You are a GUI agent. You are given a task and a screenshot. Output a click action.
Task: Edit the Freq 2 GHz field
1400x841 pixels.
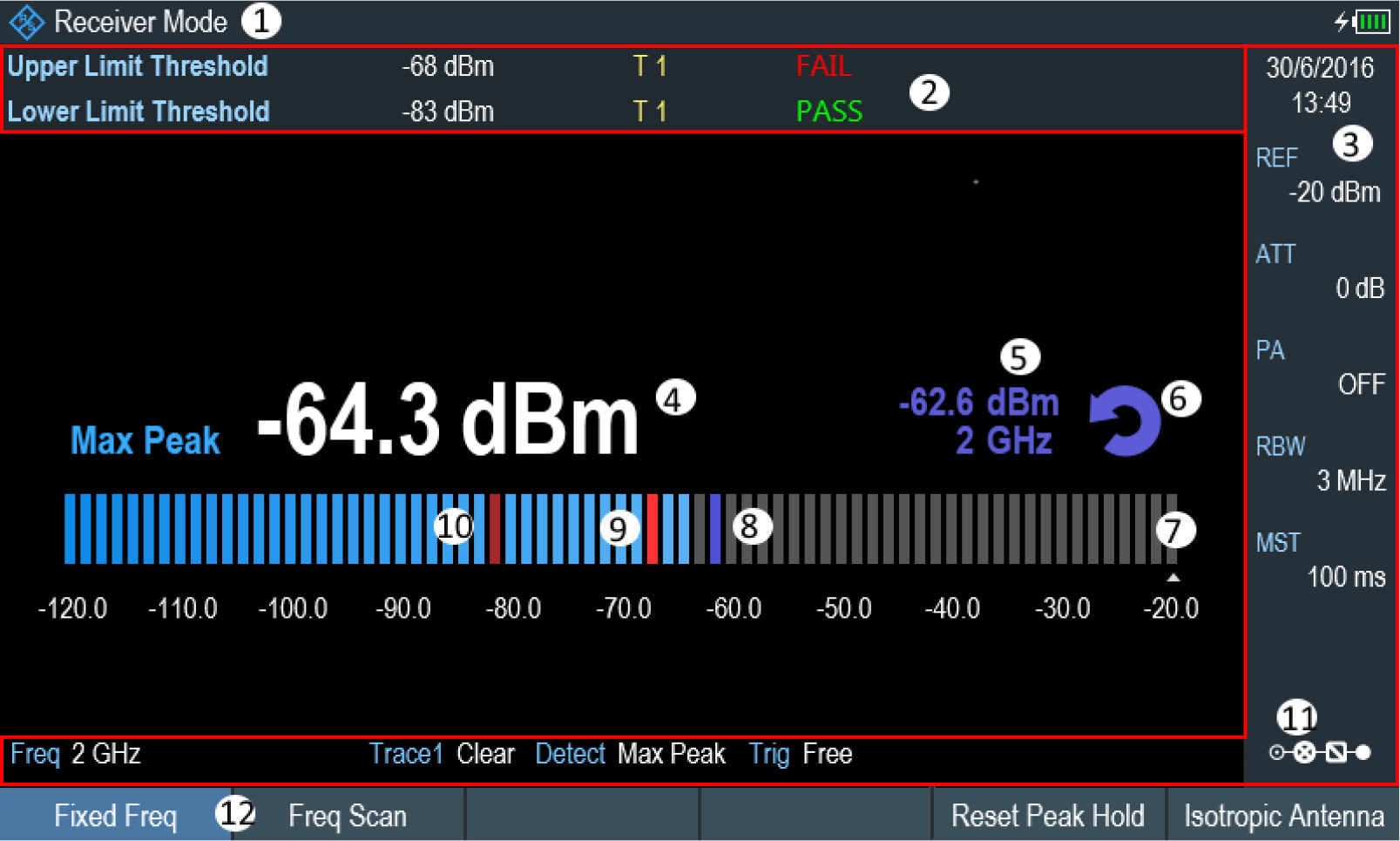click(x=78, y=754)
